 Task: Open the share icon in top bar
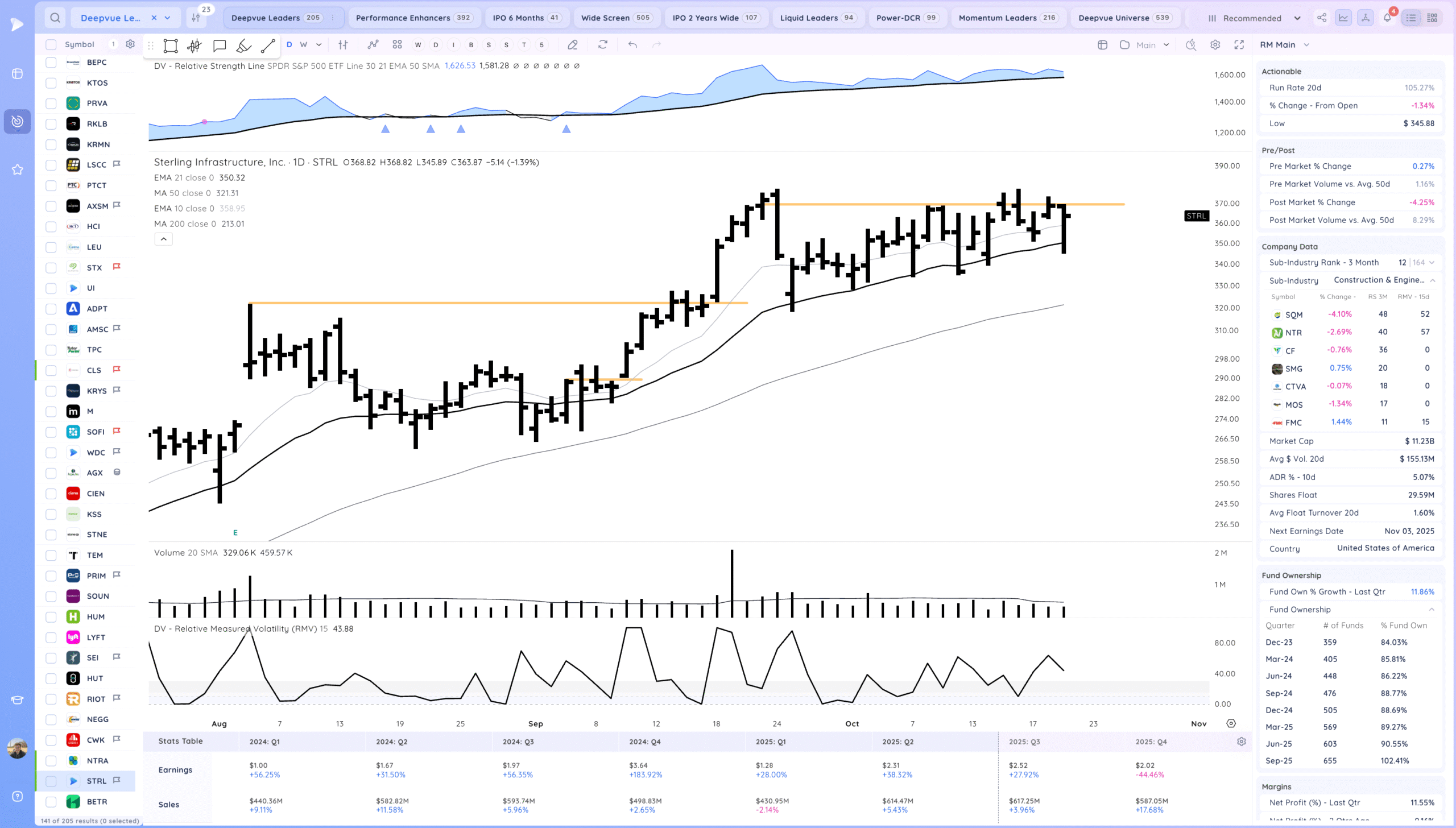click(1322, 18)
